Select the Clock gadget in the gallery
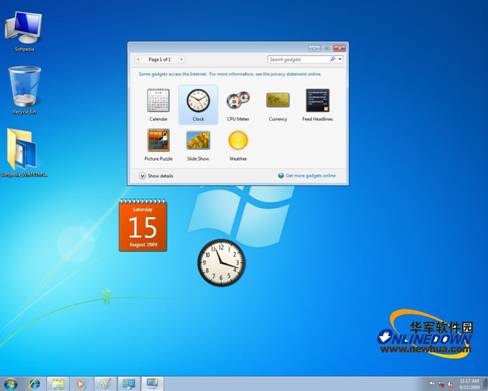488x391 pixels. tap(198, 105)
